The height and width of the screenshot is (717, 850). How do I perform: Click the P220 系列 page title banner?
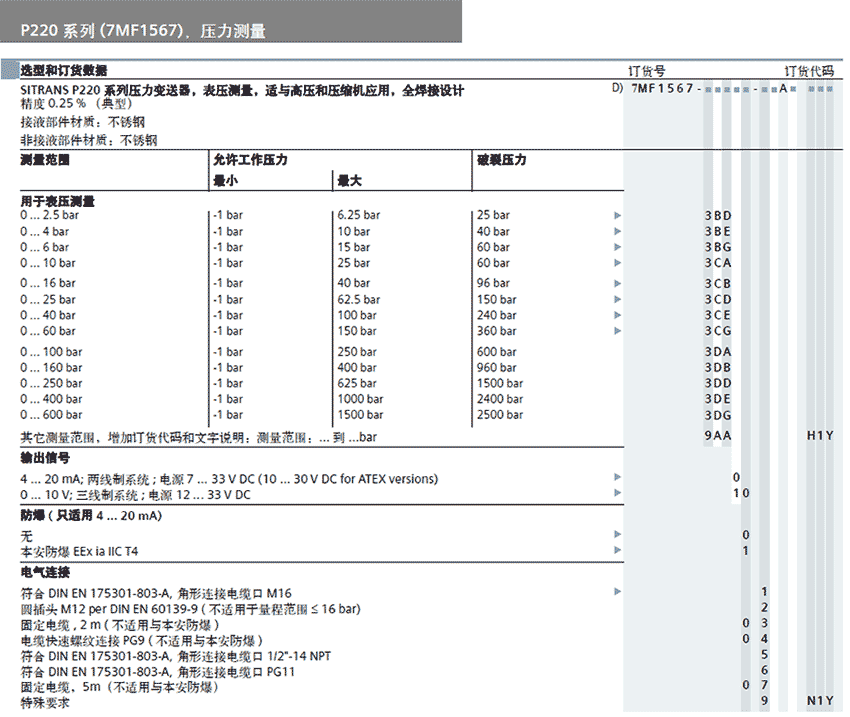coord(143,31)
